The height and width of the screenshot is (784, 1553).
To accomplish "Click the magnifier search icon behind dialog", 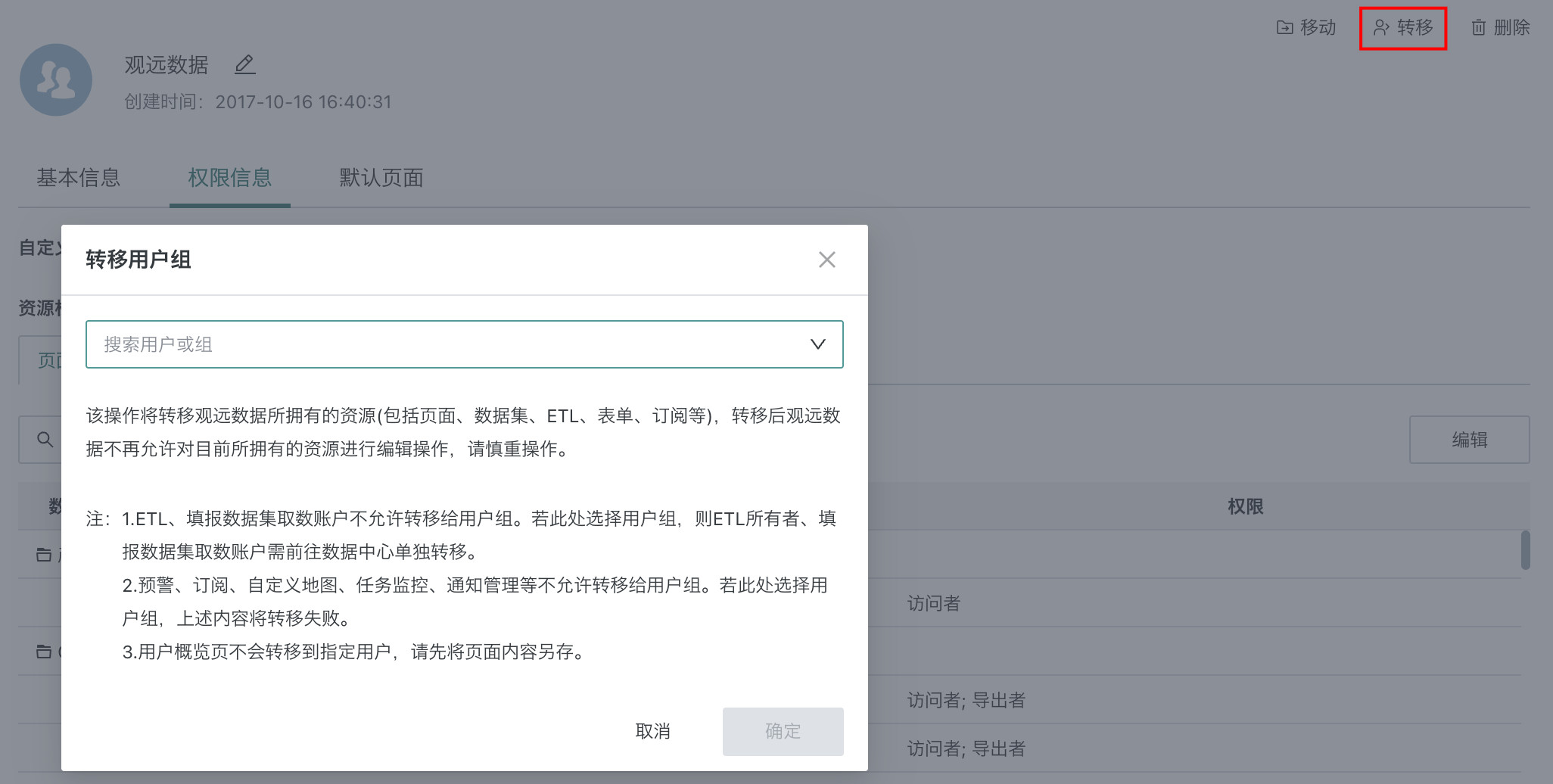I will coord(45,440).
